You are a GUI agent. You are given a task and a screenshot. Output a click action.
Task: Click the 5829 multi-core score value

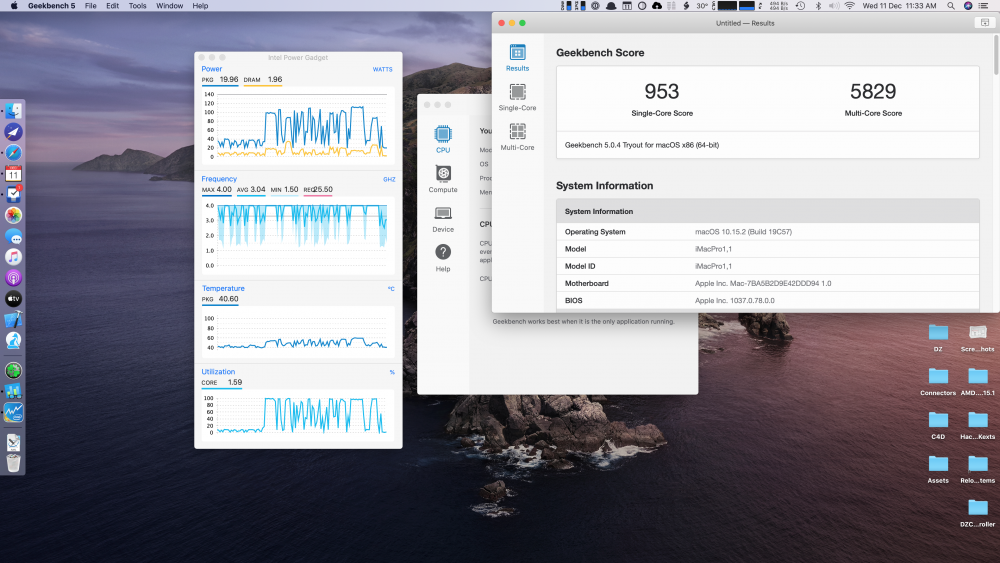[873, 92]
